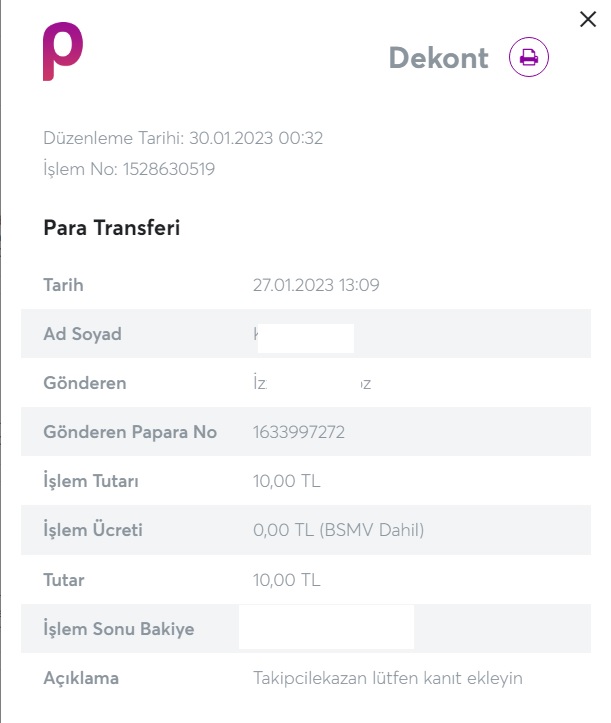Close the Dekont receipt window
This screenshot has width=611, height=723.
click(588, 19)
